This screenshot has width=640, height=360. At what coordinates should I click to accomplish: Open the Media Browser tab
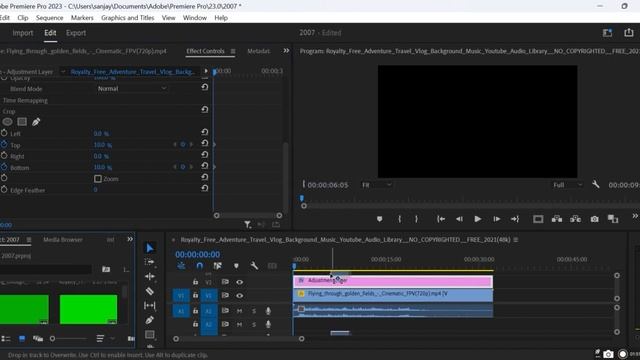63,240
